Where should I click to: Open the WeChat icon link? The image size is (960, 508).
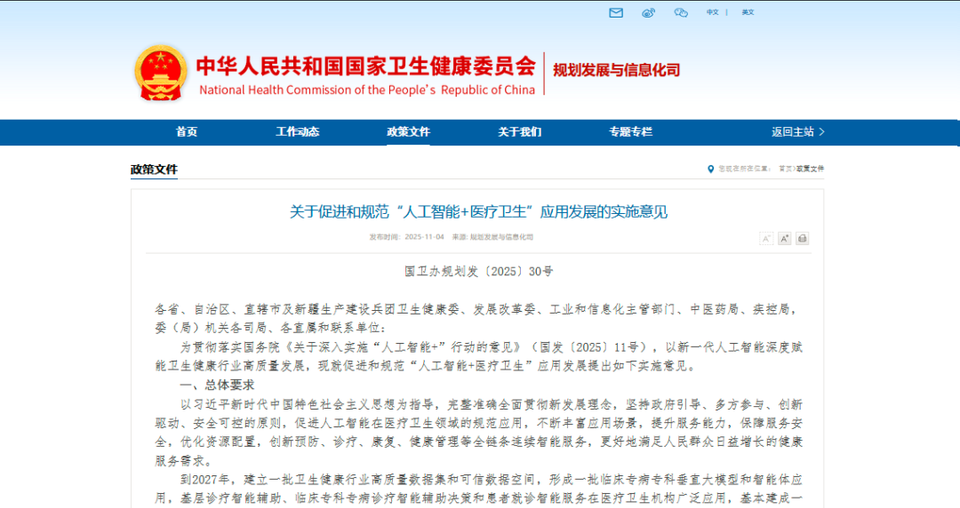tap(681, 12)
